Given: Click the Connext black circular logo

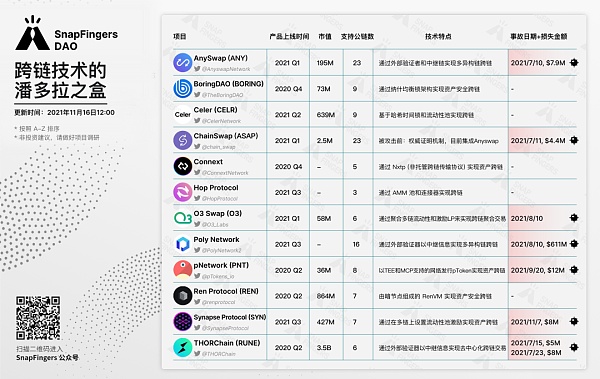Looking at the screenshot, I should pyautogui.click(x=183, y=166).
